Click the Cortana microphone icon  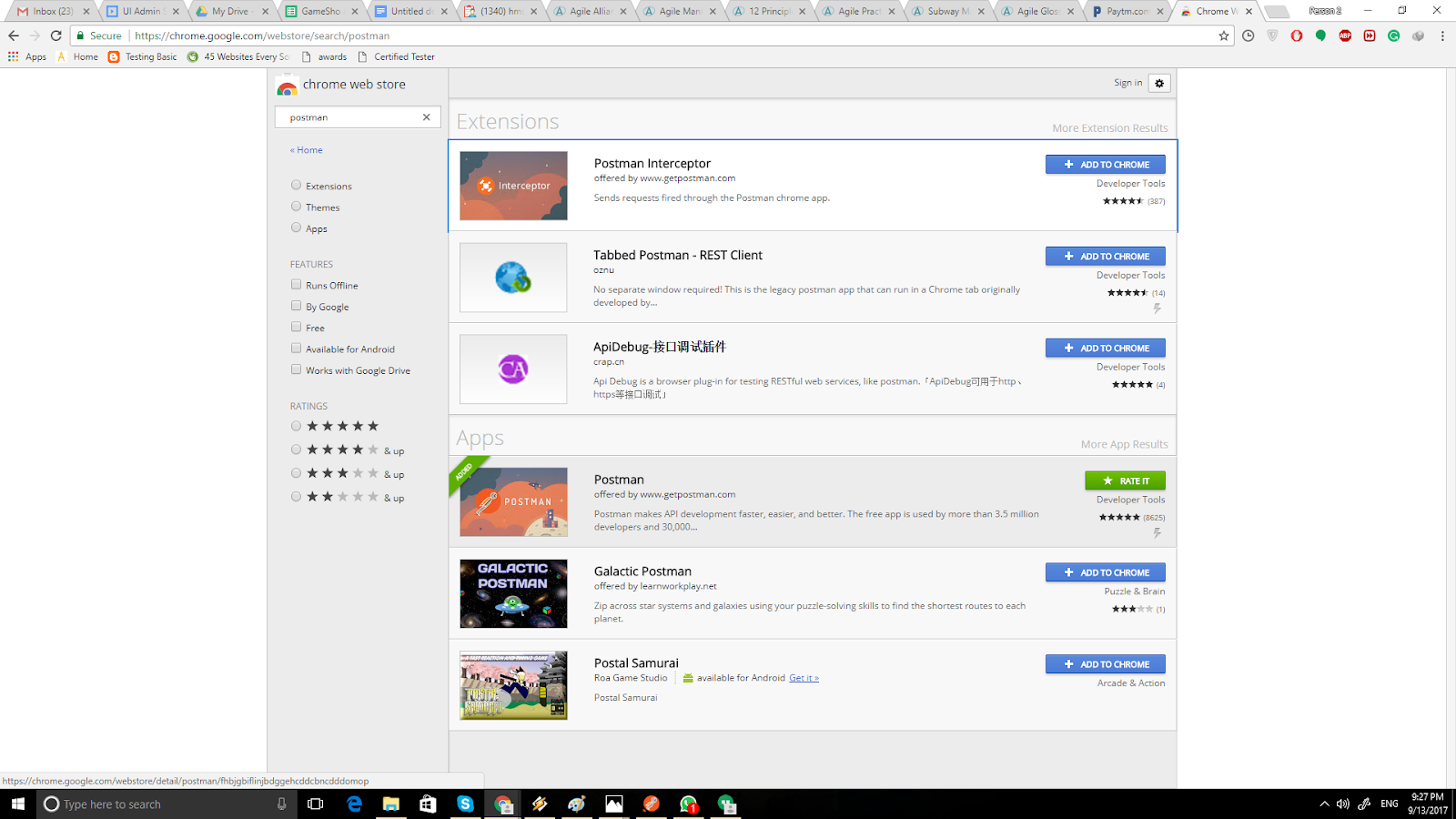281,804
